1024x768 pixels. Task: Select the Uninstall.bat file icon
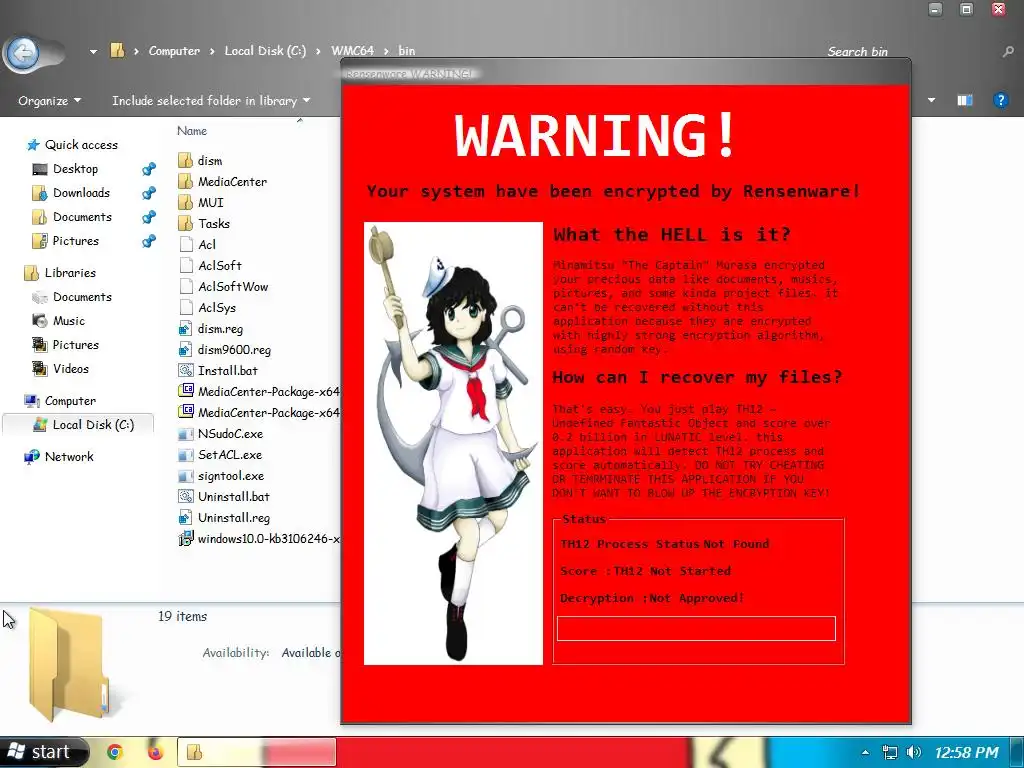click(x=185, y=496)
